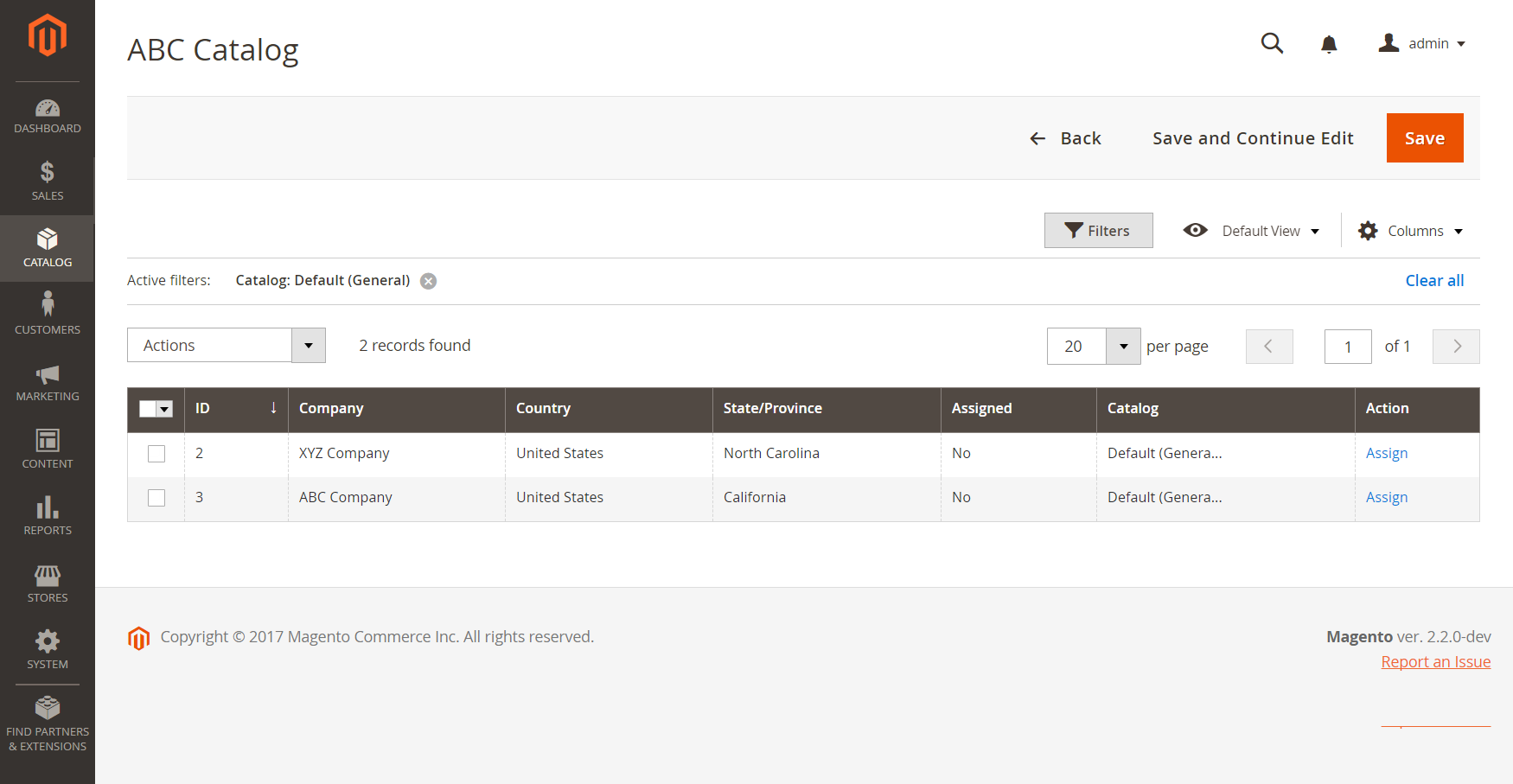Click the 2 records found text
1513x784 pixels.
[415, 345]
